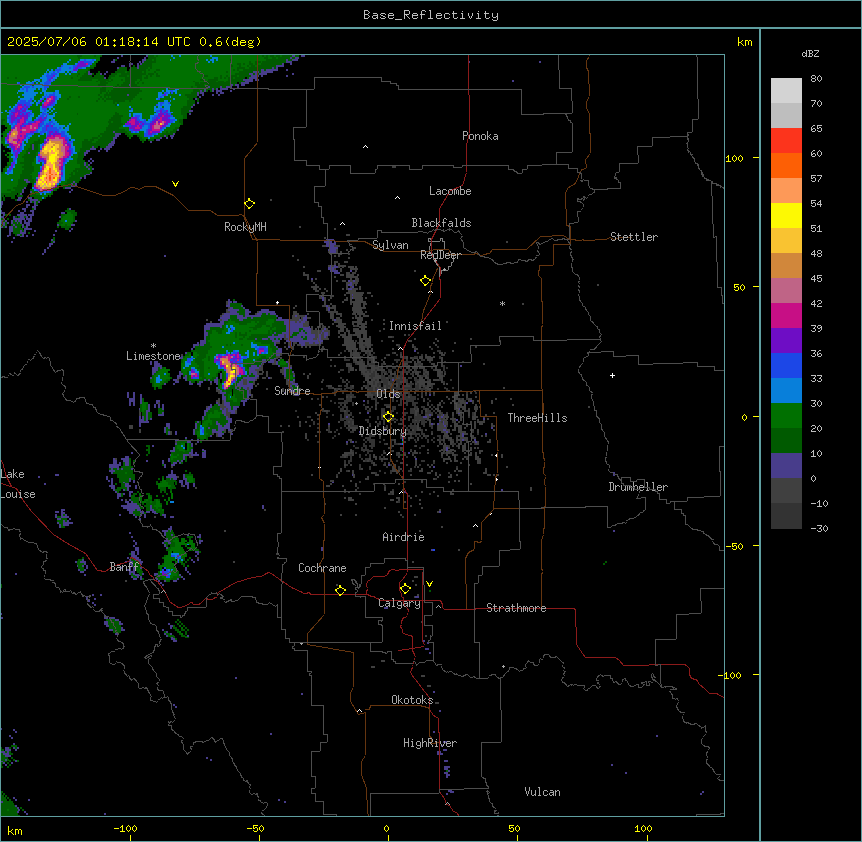Click the -100 tick on bottom axis
This screenshot has height=842, width=862.
(125, 828)
